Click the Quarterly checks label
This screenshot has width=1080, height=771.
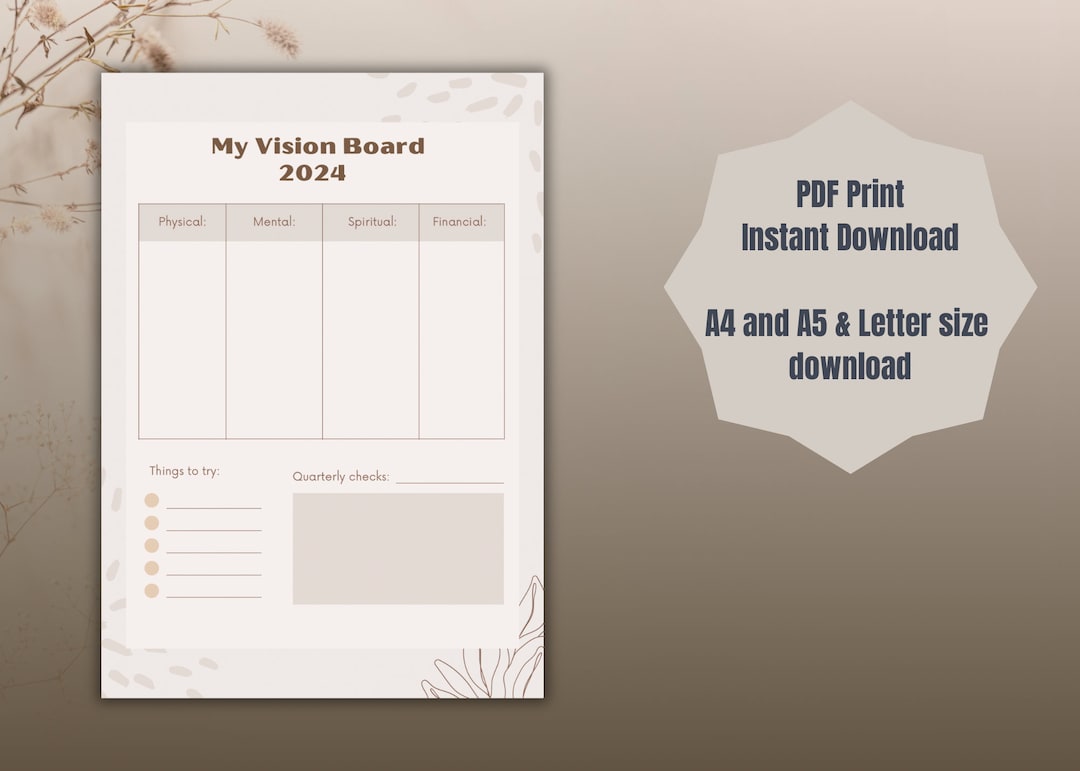point(339,477)
